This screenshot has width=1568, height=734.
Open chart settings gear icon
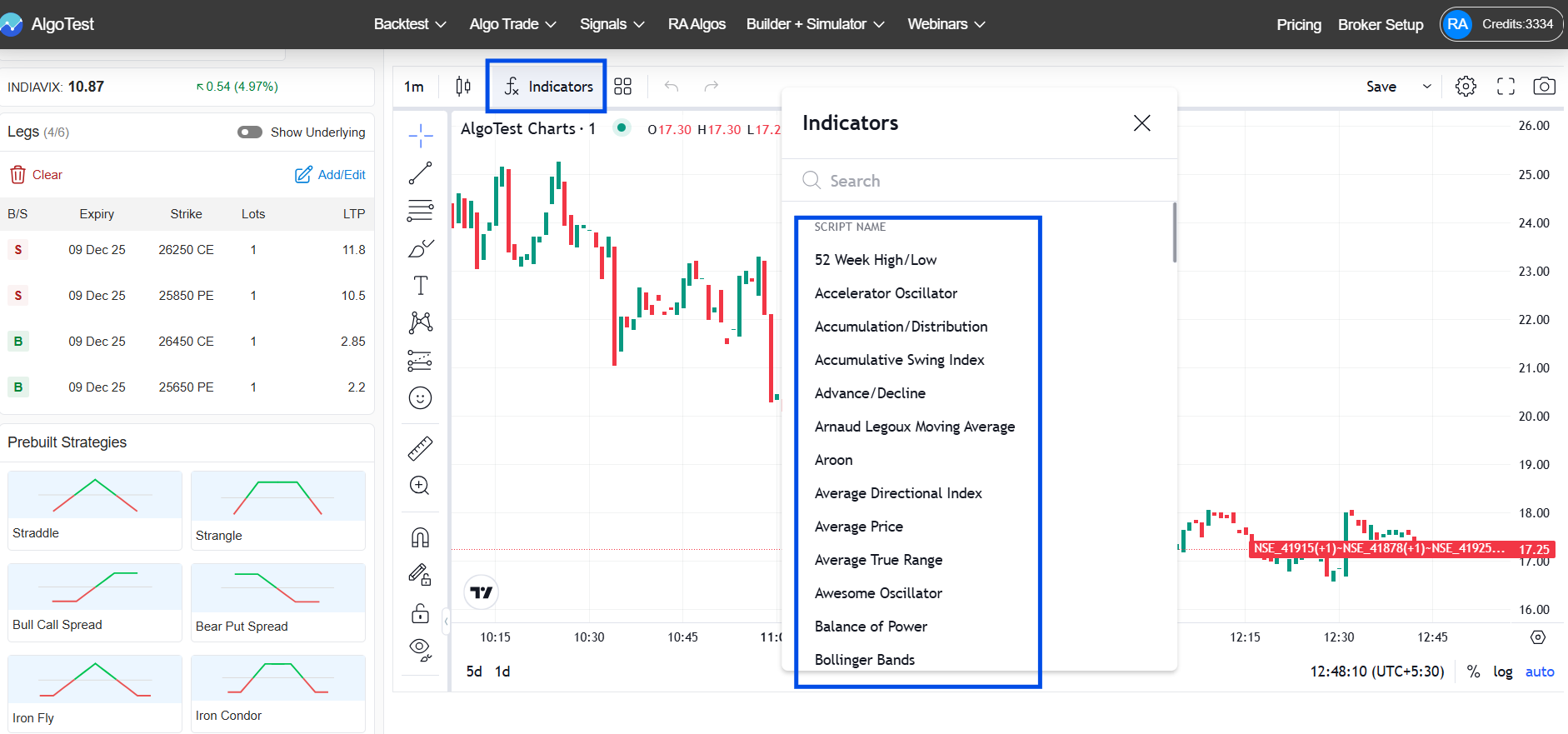click(1466, 87)
